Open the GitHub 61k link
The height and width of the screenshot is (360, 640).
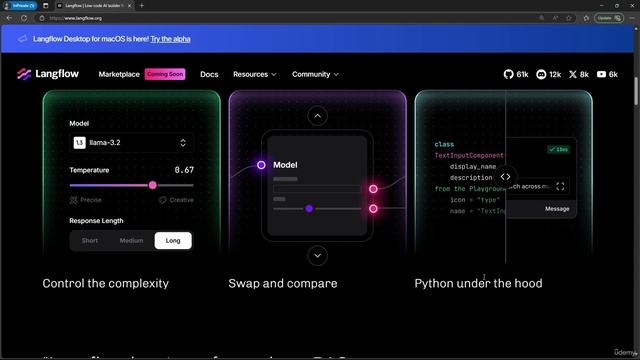pyautogui.click(x=516, y=74)
